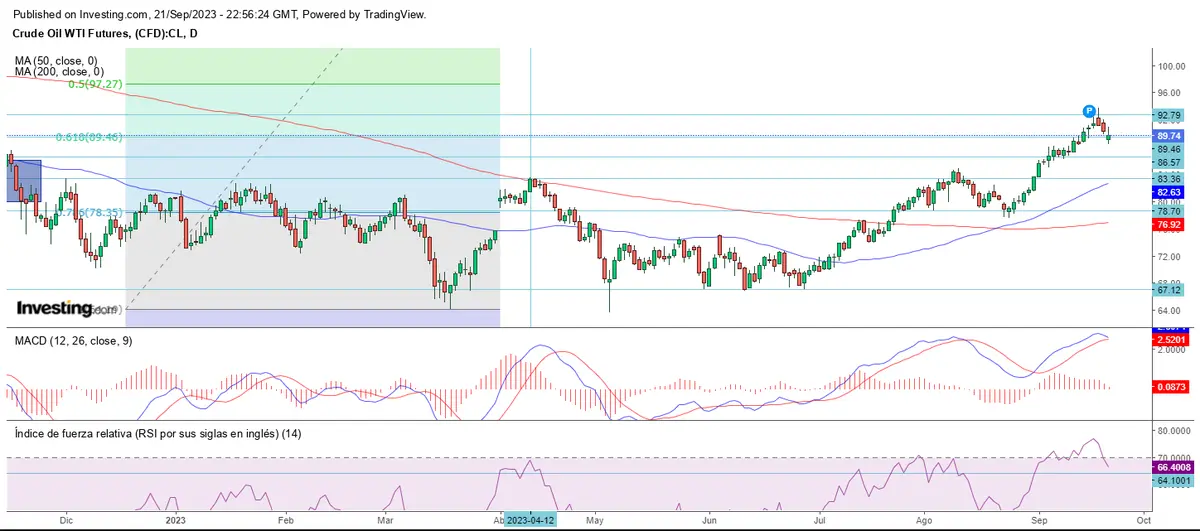Click the dark blue rectangle at the chart's left edge
The height and width of the screenshot is (531, 1200).
(24, 180)
